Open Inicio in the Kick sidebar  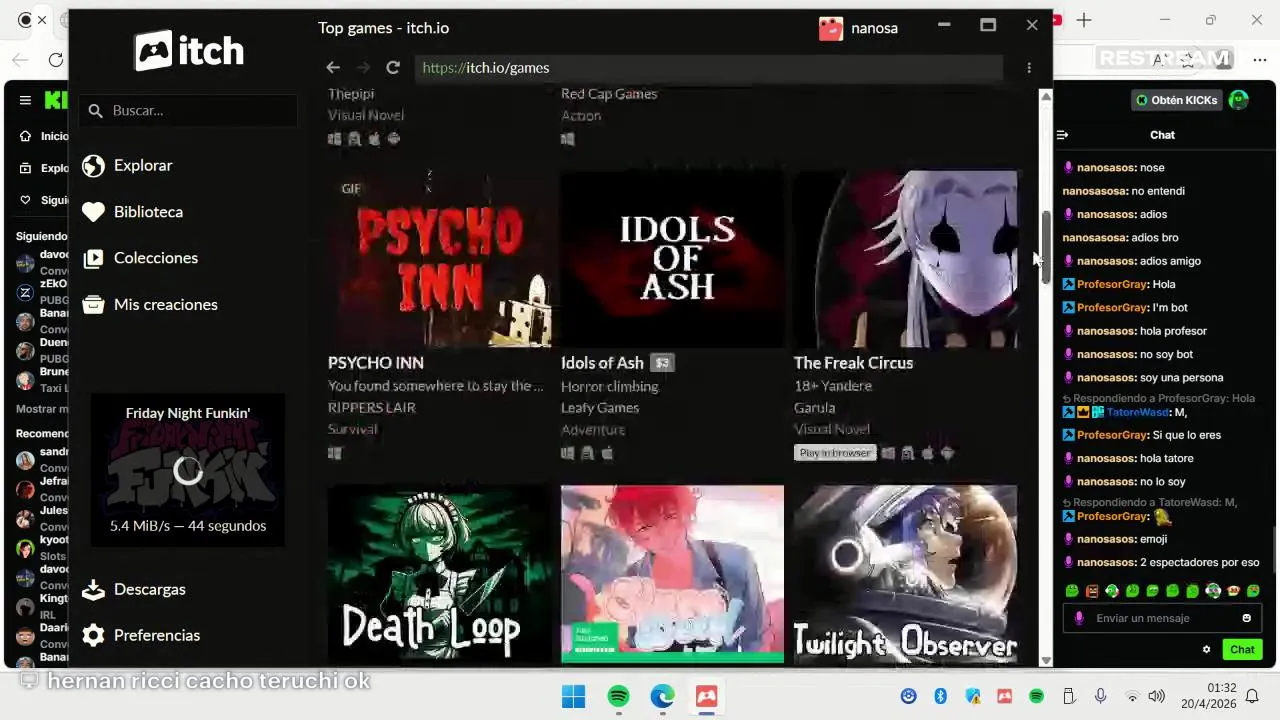click(x=44, y=136)
